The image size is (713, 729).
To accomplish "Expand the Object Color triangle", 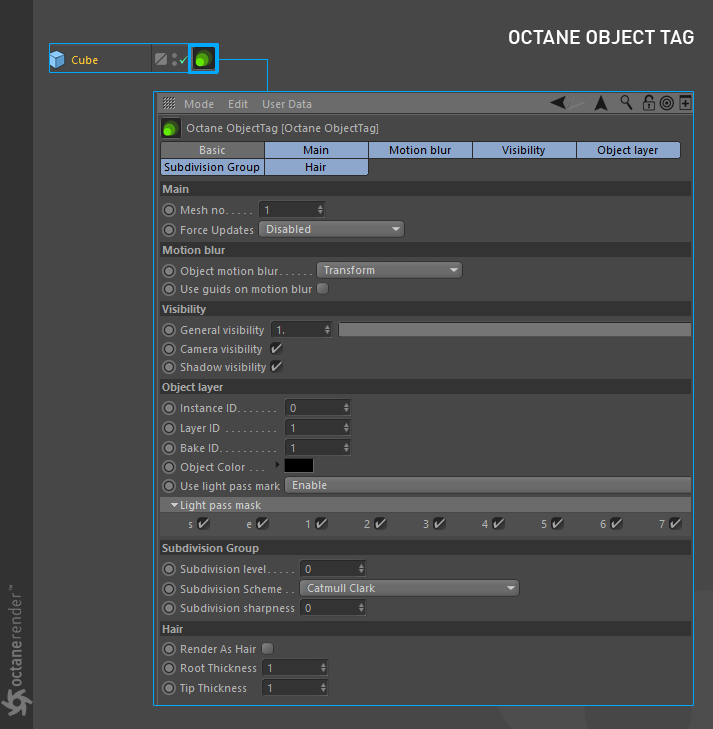I will point(277,464).
